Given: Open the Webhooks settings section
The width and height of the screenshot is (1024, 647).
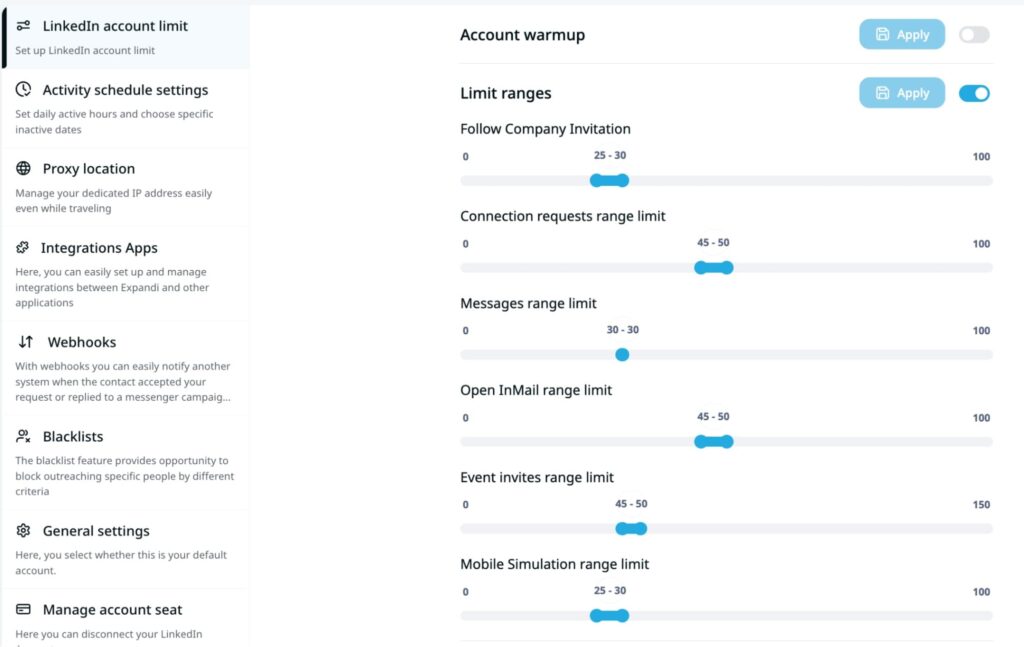Looking at the screenshot, I should coord(82,342).
